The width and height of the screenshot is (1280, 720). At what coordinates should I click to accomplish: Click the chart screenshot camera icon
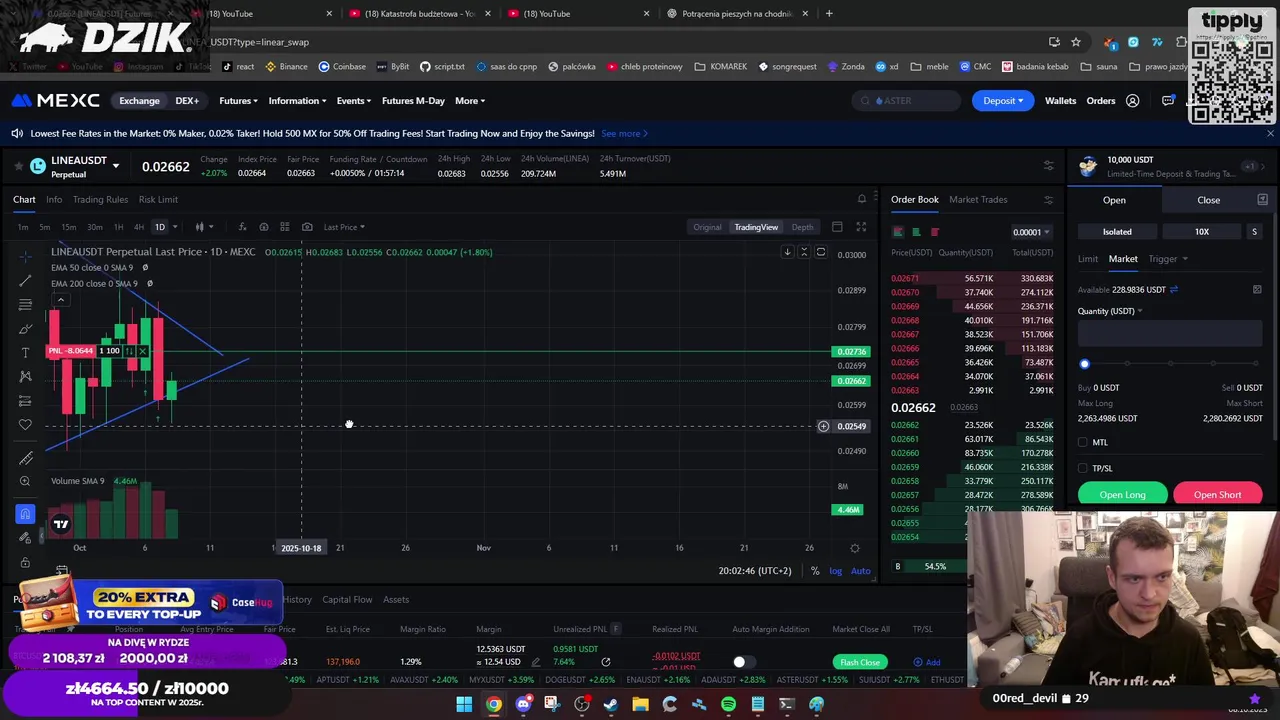307,227
